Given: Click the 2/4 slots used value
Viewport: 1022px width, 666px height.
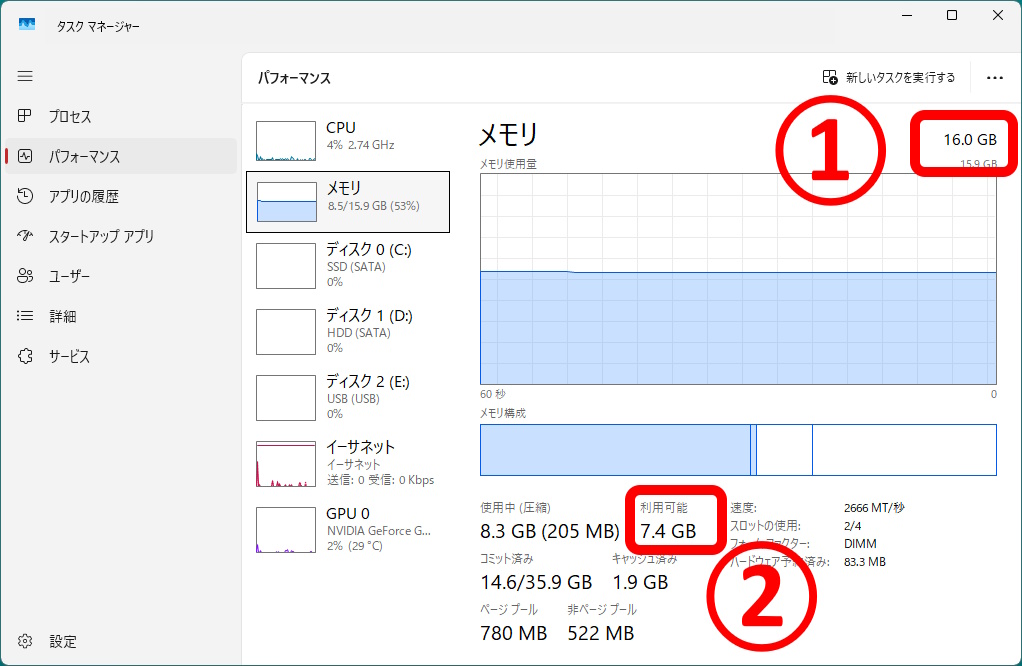Looking at the screenshot, I should coord(853,526).
